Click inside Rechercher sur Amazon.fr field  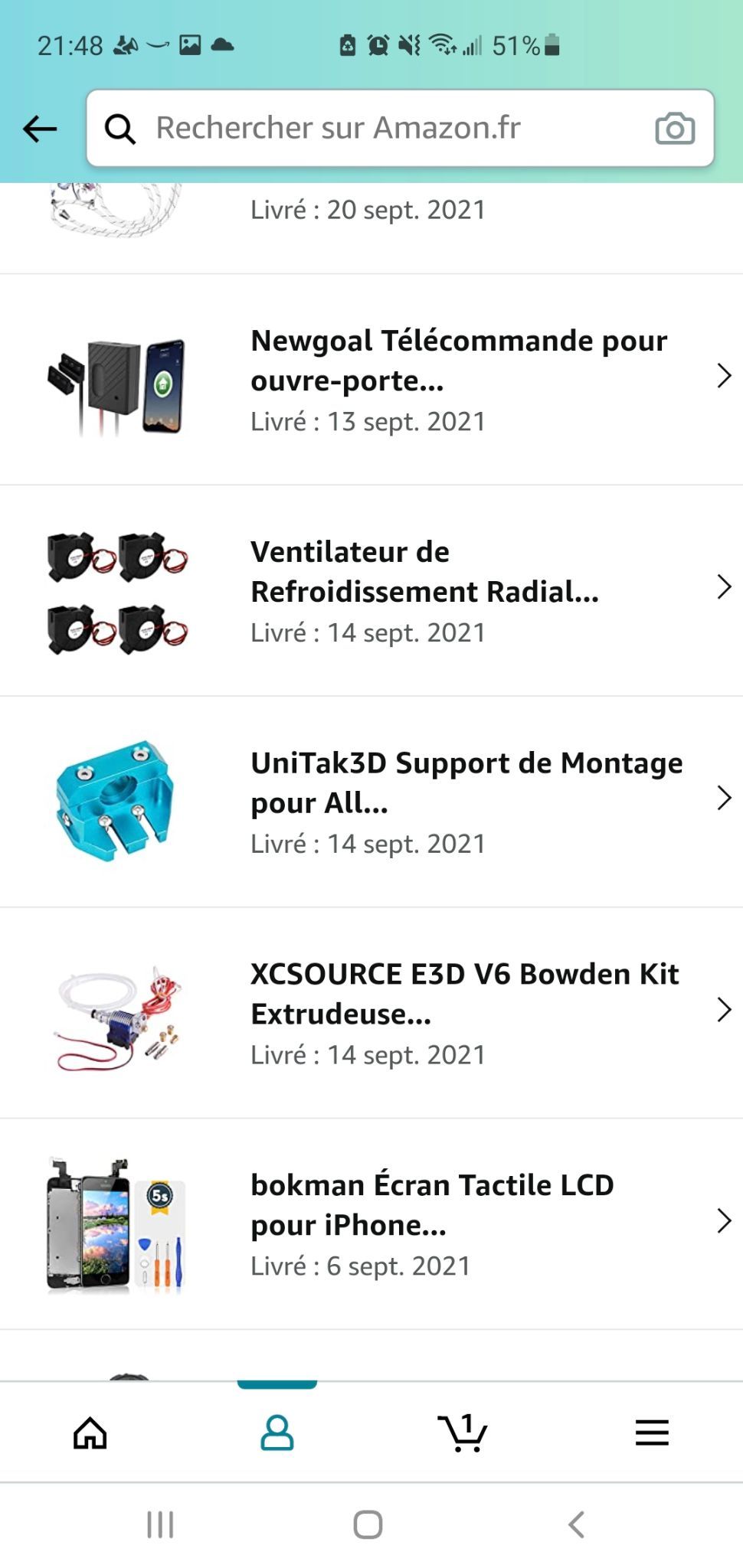(x=400, y=129)
